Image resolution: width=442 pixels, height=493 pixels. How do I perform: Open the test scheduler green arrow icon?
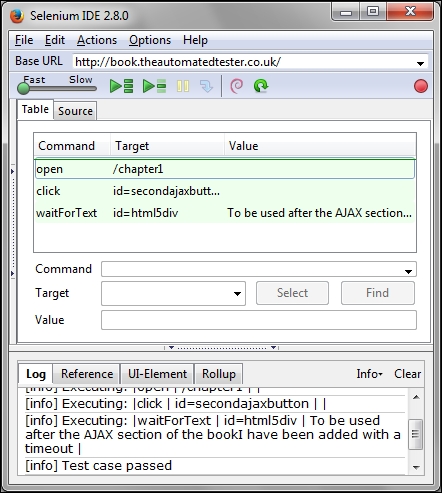point(261,86)
